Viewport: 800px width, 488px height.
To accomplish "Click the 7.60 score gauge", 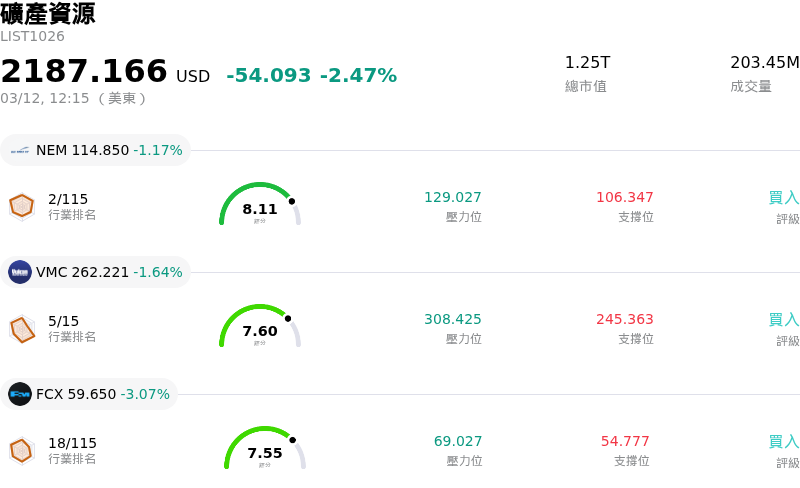I will point(260,327).
